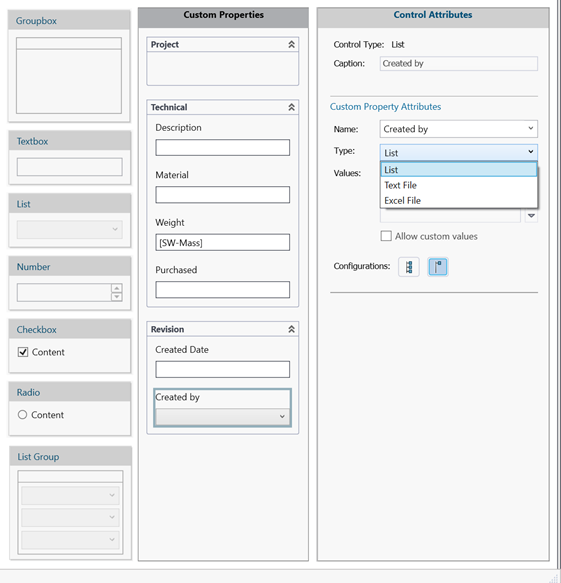Click the Weight field containing SW-Mass
This screenshot has width=561, height=583.
pos(222,242)
